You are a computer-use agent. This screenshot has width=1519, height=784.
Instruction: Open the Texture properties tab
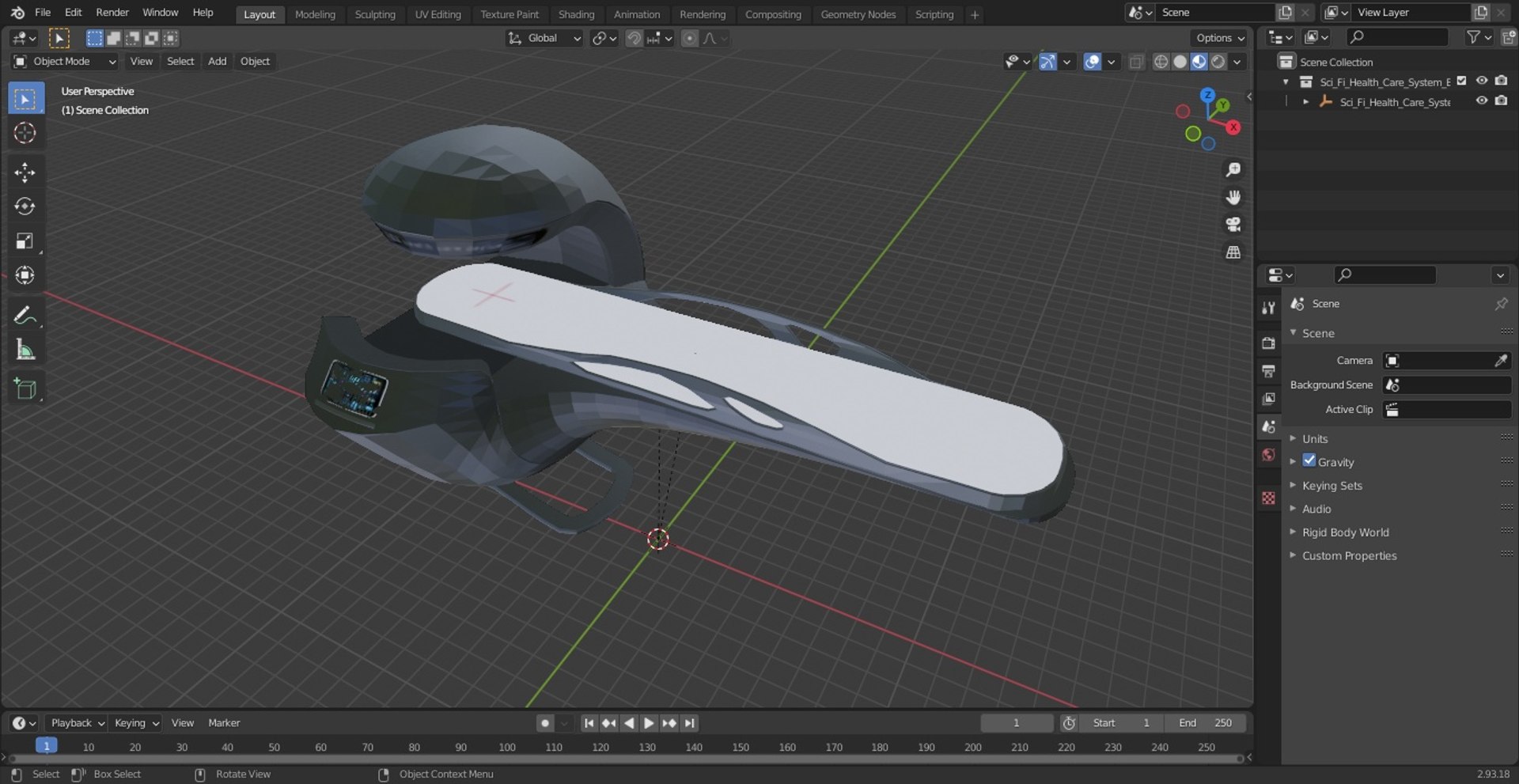(1268, 498)
